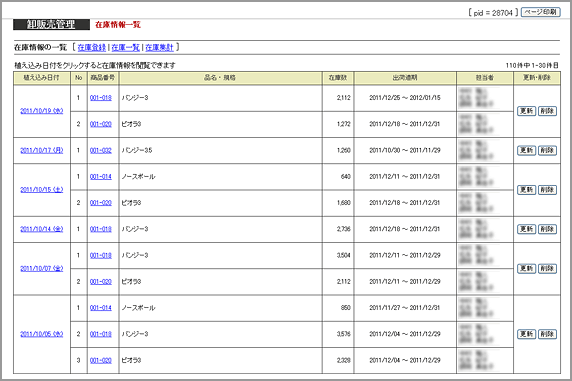Open the 在庫一覧 link

[x=125, y=47]
